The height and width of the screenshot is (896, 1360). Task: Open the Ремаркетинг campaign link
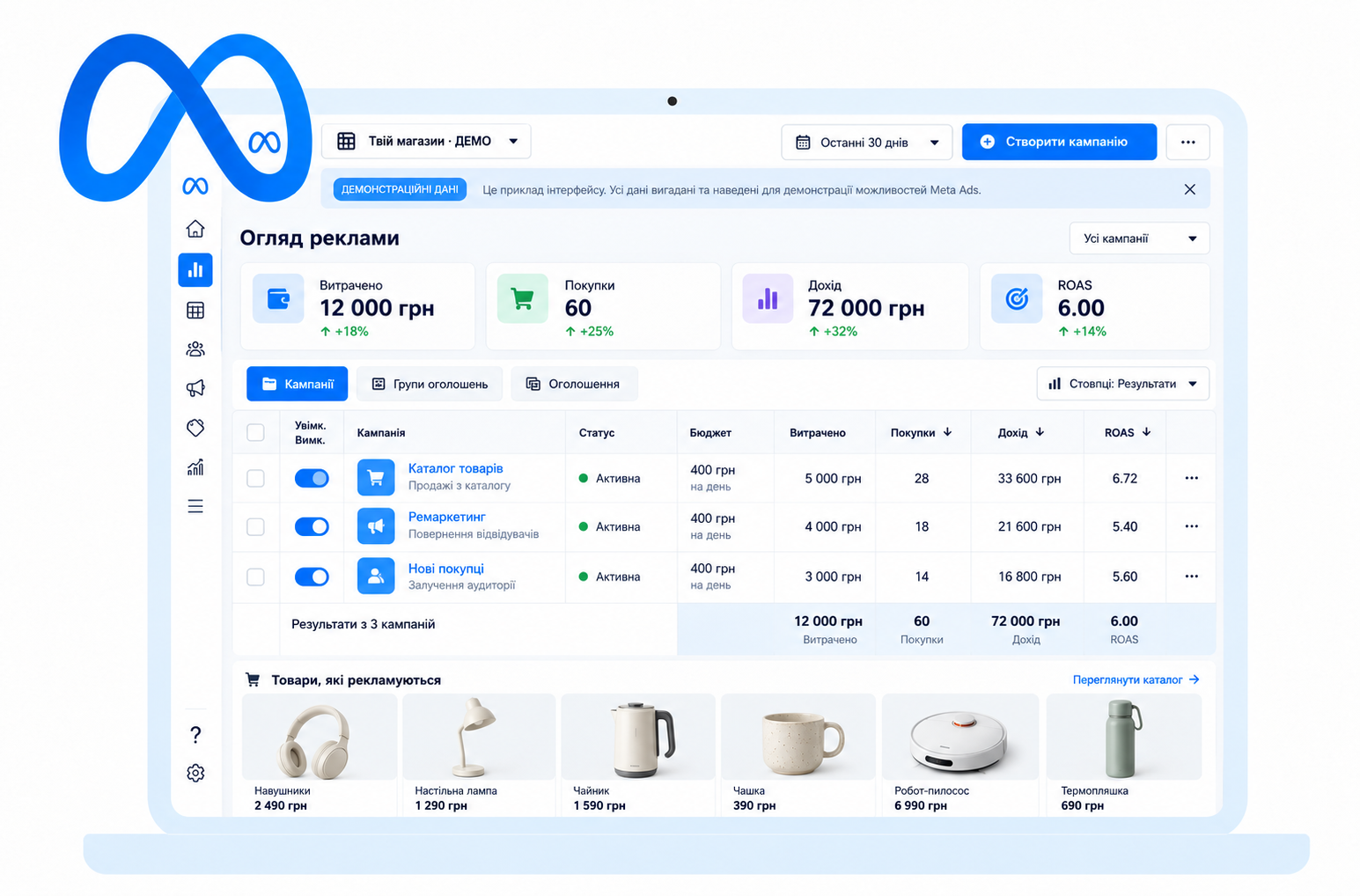pyautogui.click(x=447, y=517)
